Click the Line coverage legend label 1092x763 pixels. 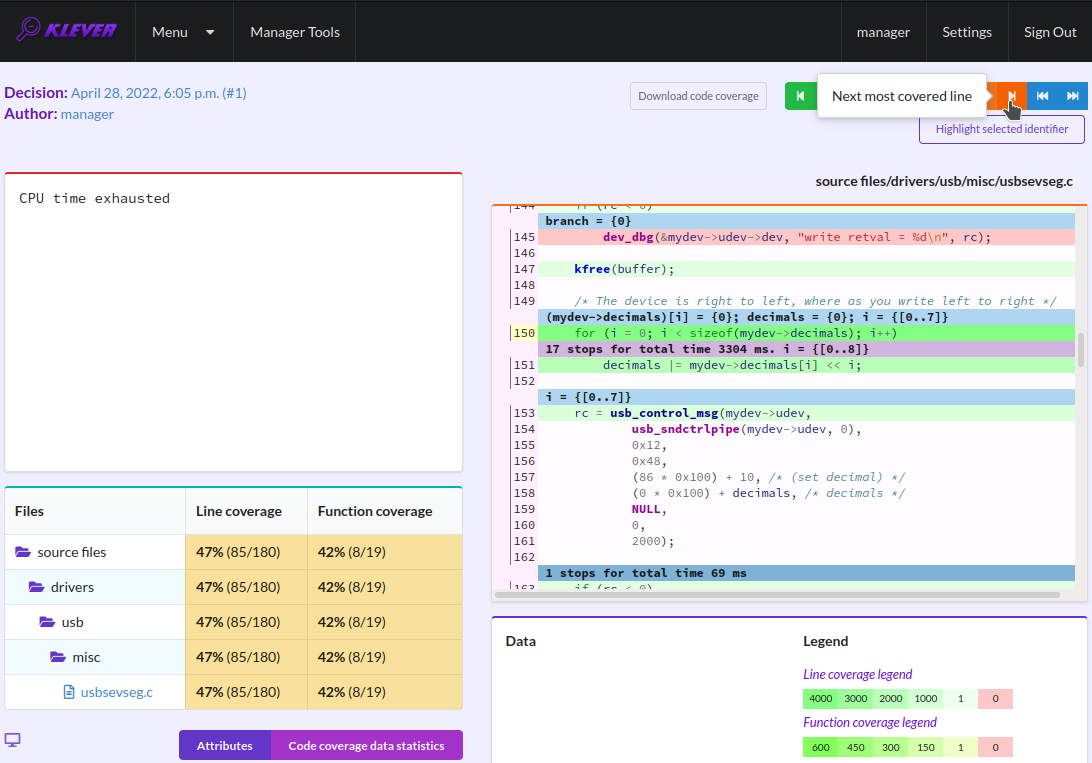[857, 674]
